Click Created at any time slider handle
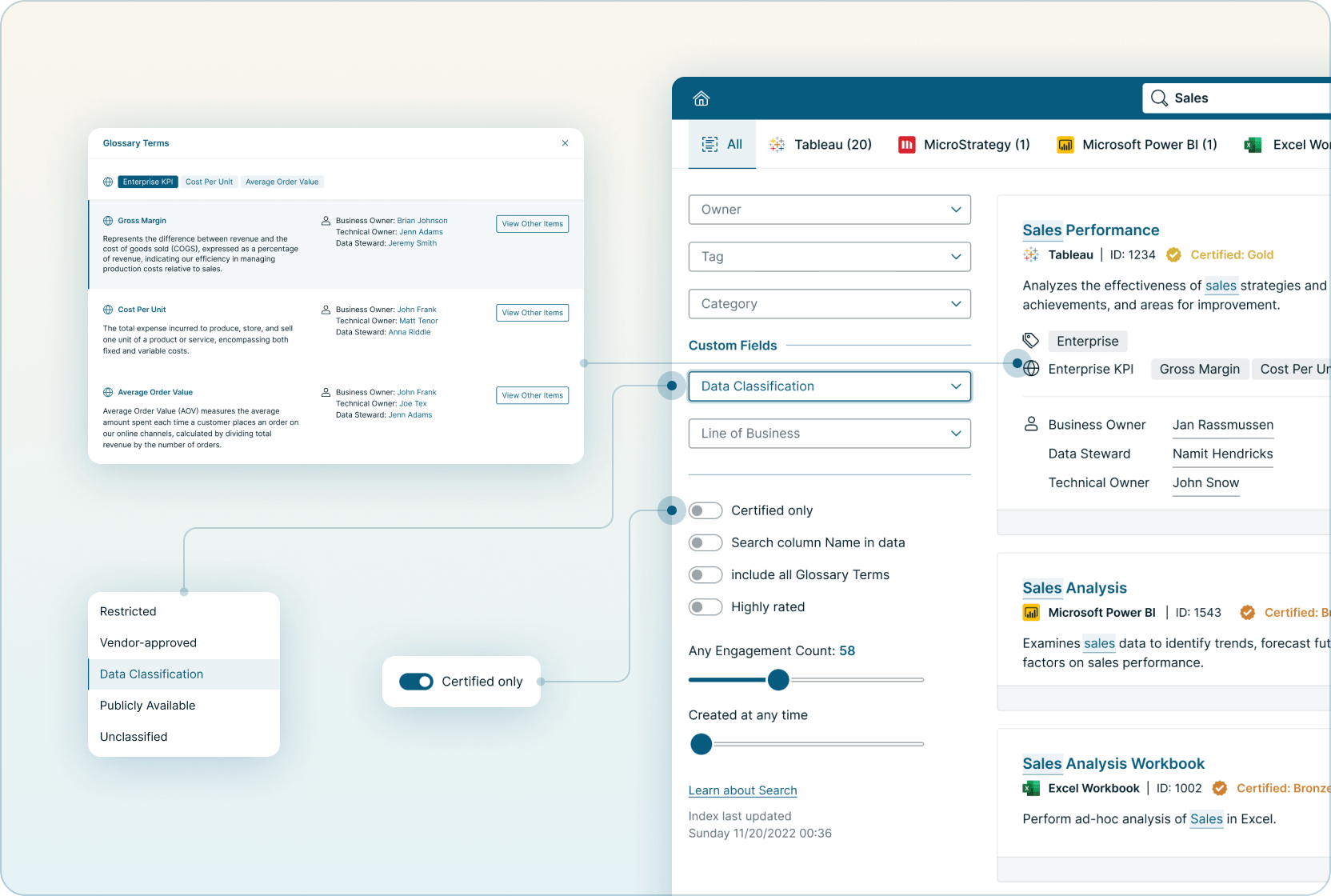The image size is (1331, 896). click(x=701, y=744)
